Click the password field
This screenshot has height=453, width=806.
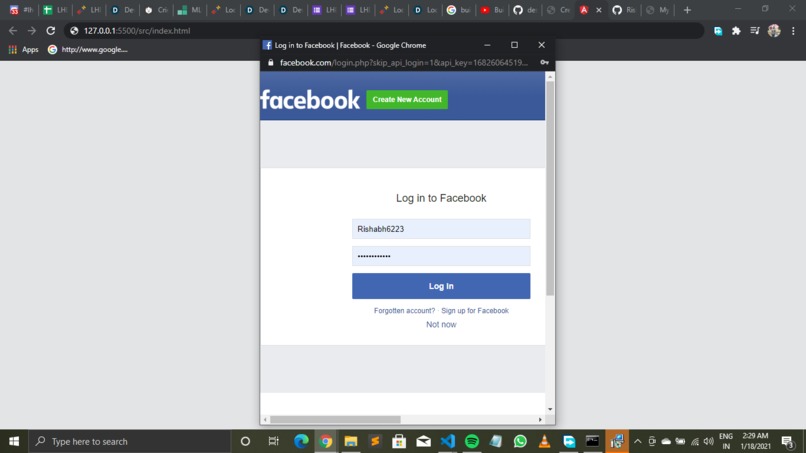(441, 256)
